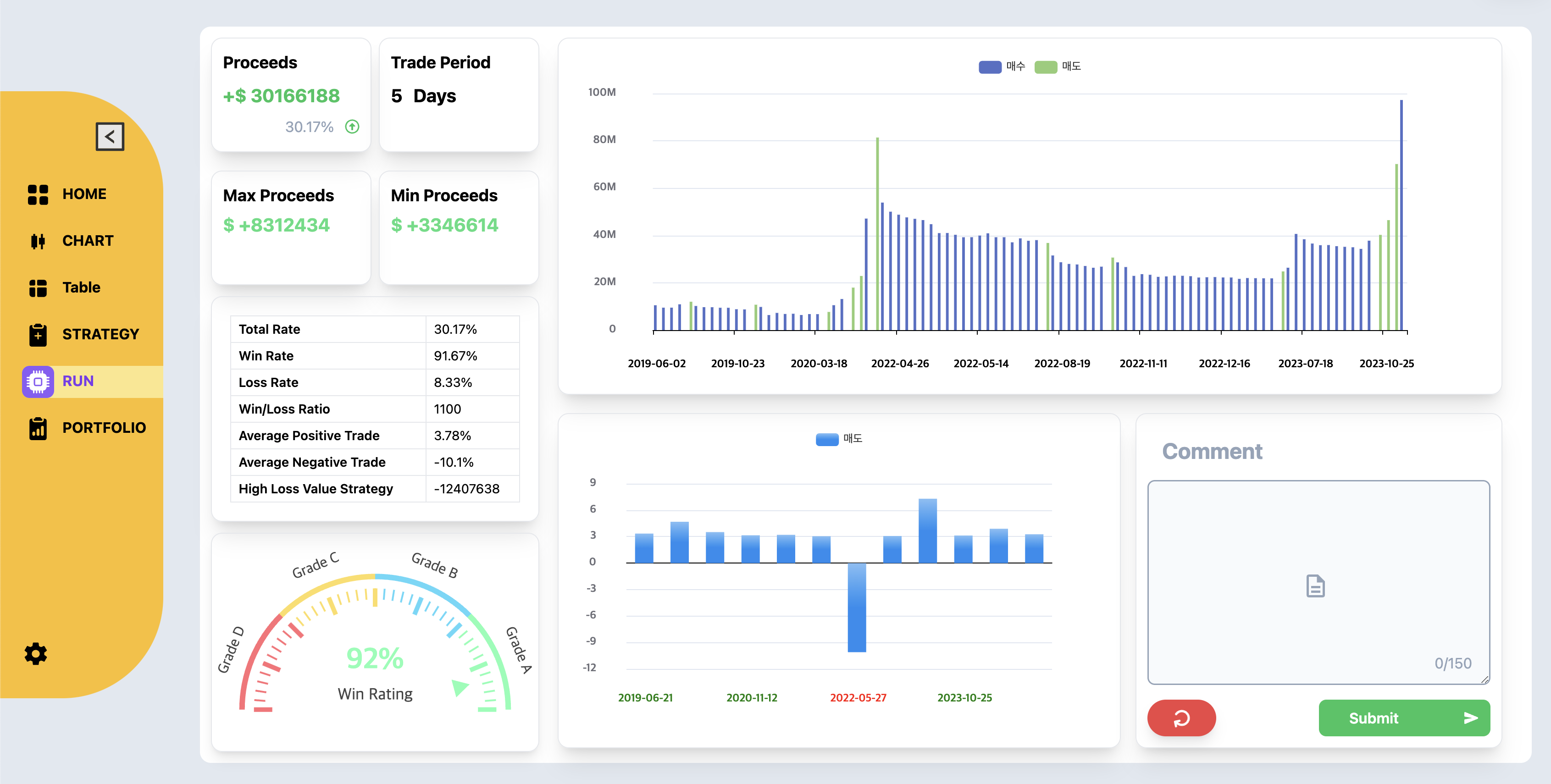This screenshot has height=784, width=1551.
Task: Toggle green 매도 legend in top chart
Action: coord(1046,67)
